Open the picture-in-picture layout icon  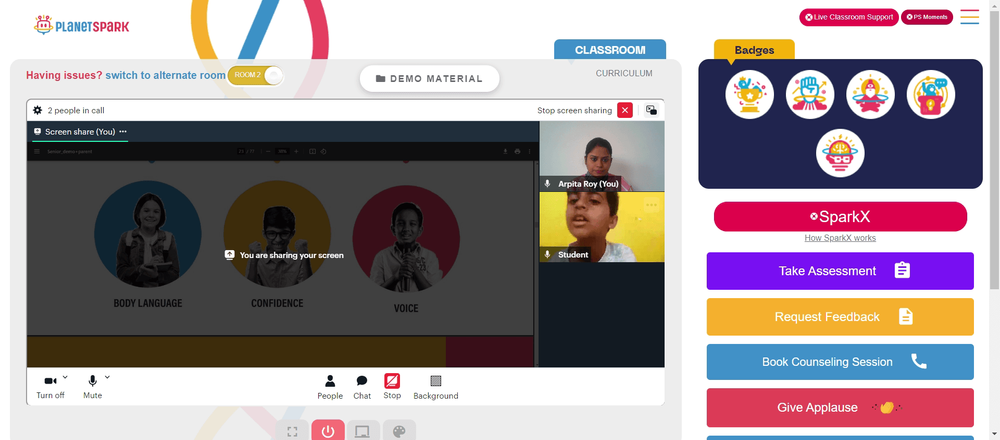coord(651,110)
